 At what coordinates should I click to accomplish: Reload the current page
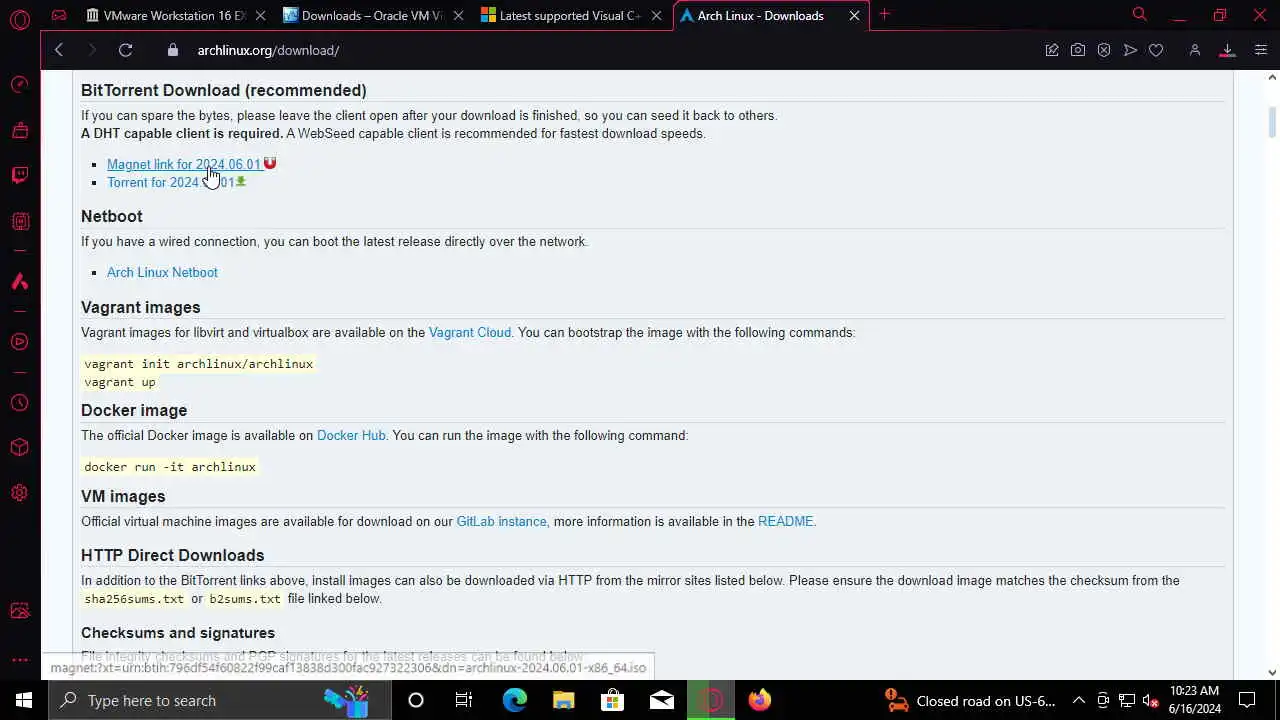[125, 50]
